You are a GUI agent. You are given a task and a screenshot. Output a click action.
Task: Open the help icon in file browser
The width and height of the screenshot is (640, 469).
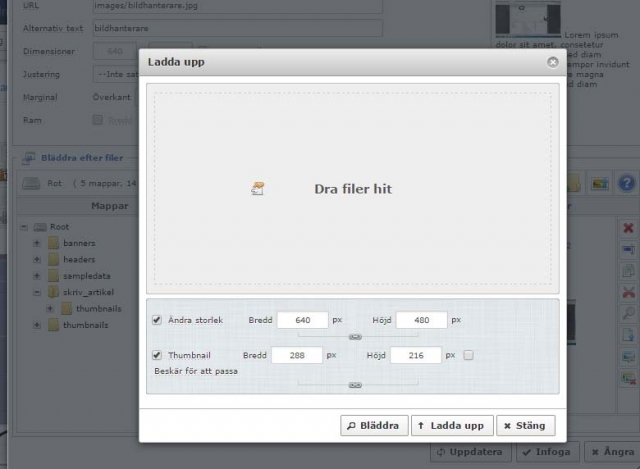tap(627, 183)
